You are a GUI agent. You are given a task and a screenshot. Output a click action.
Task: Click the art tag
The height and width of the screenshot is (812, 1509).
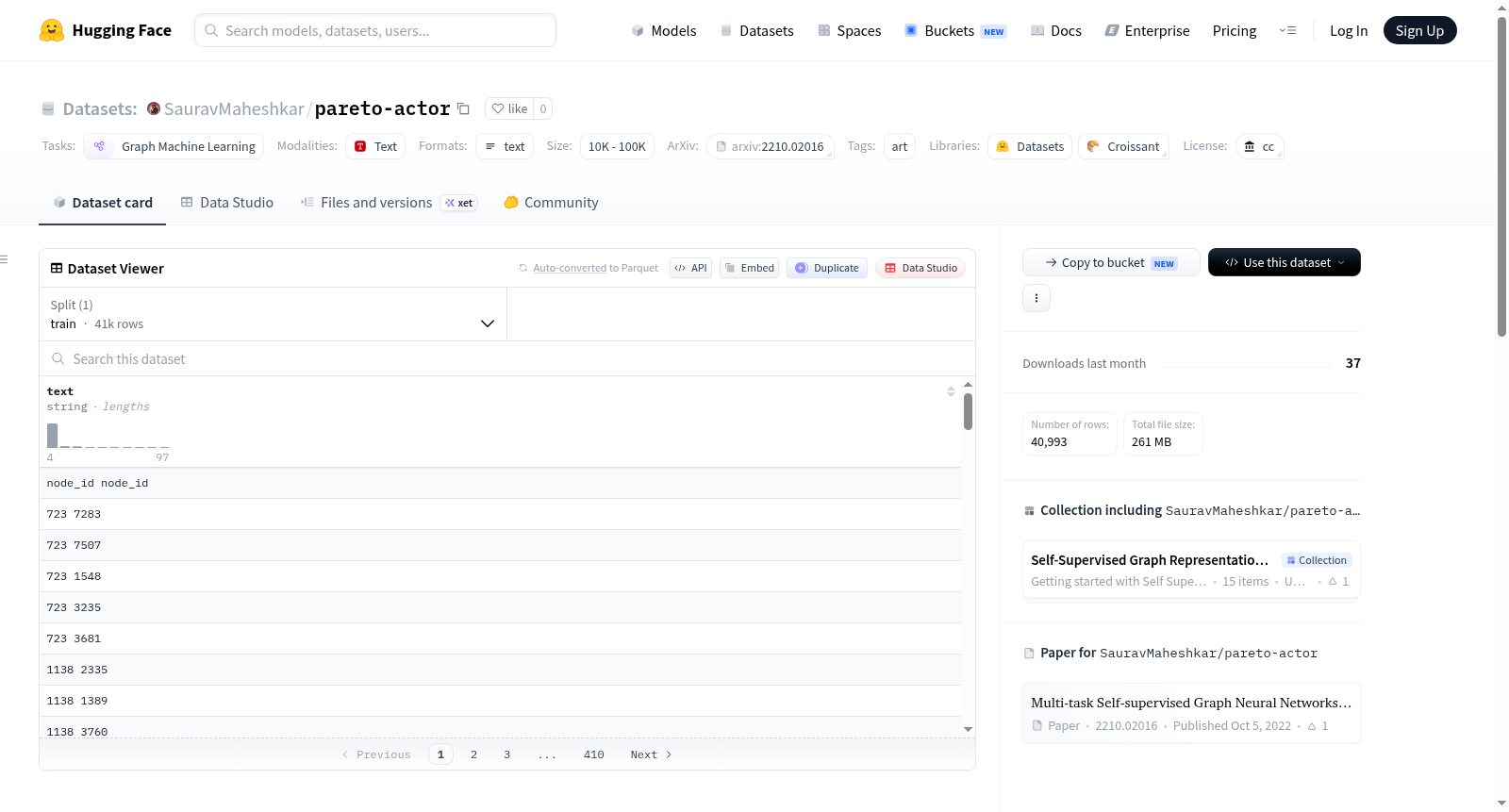pyautogui.click(x=900, y=146)
